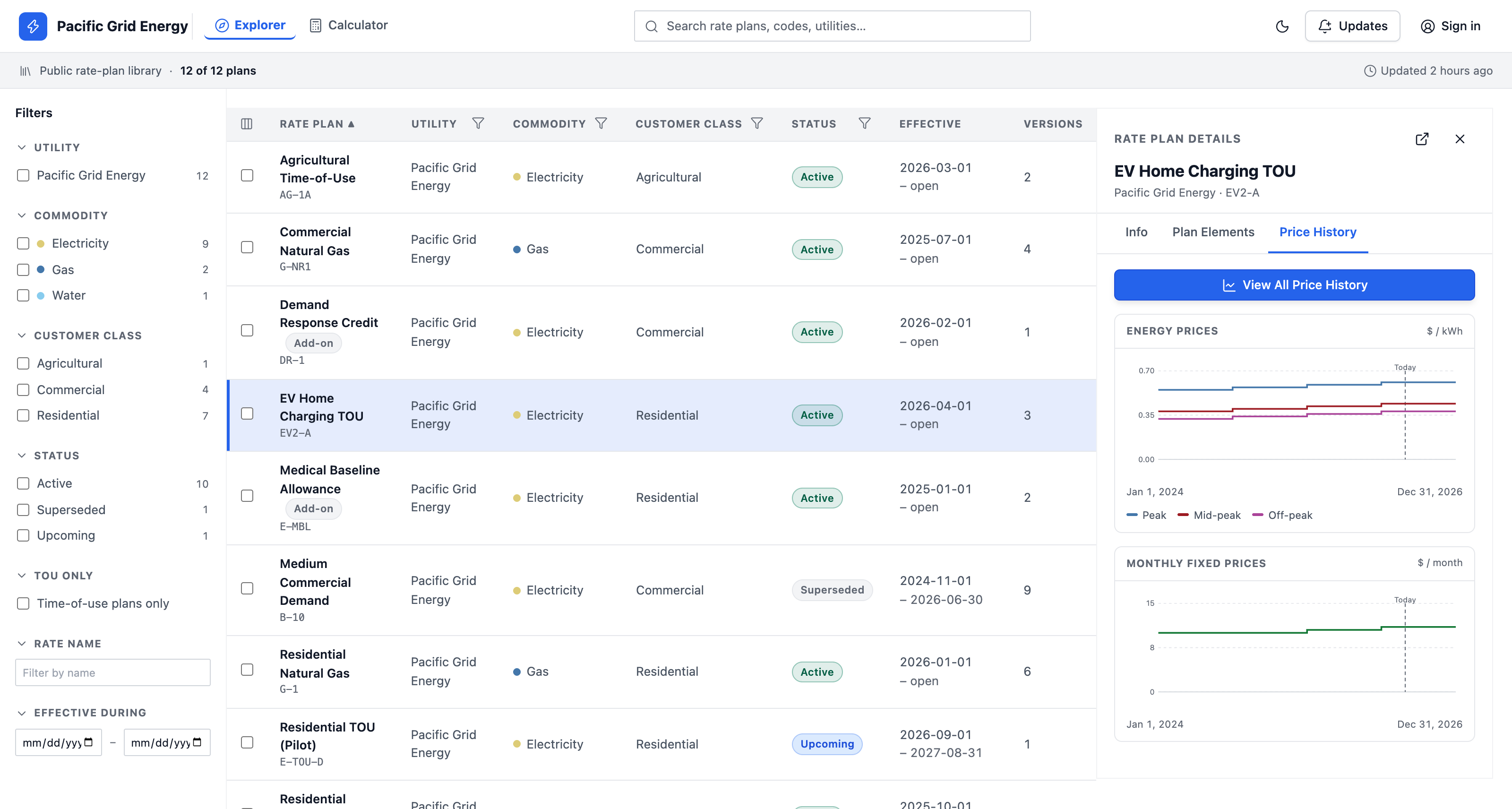Image resolution: width=1512 pixels, height=809 pixels.
Task: Check the Superseded status filter
Action: coord(23,509)
